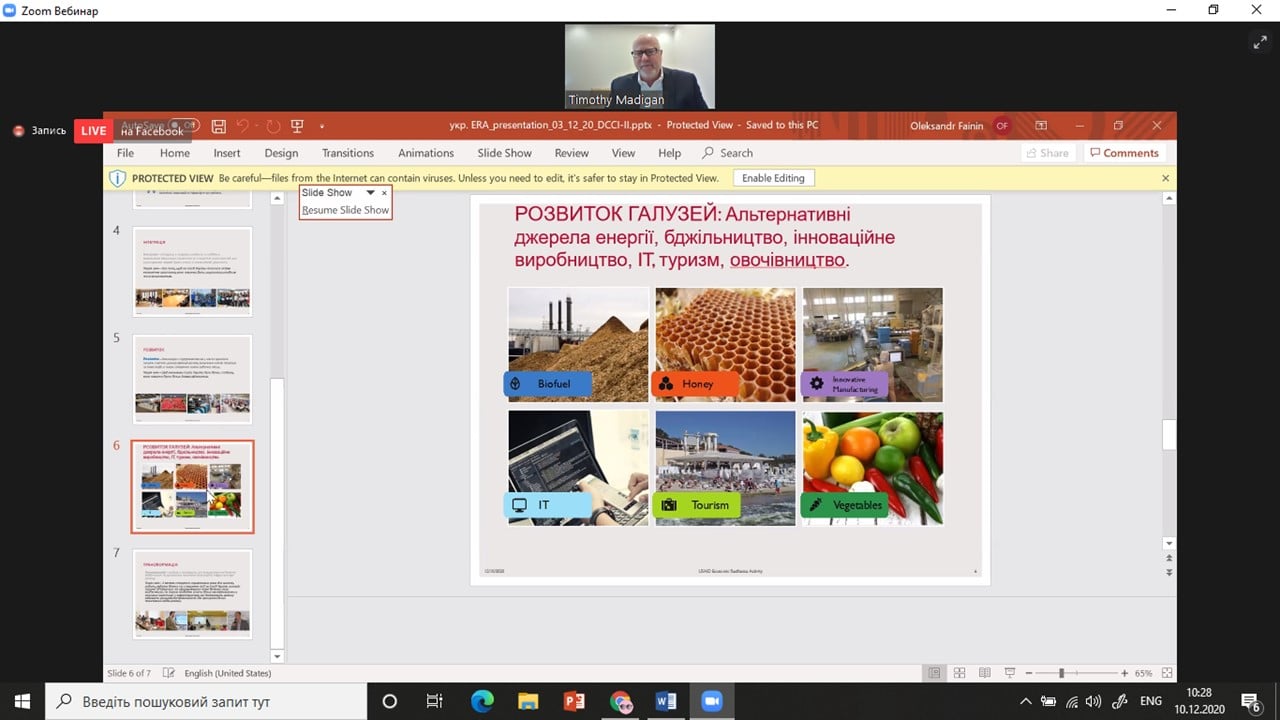Click the Save icon in PowerPoint title bar
Image resolution: width=1280 pixels, height=720 pixels.
click(218, 126)
